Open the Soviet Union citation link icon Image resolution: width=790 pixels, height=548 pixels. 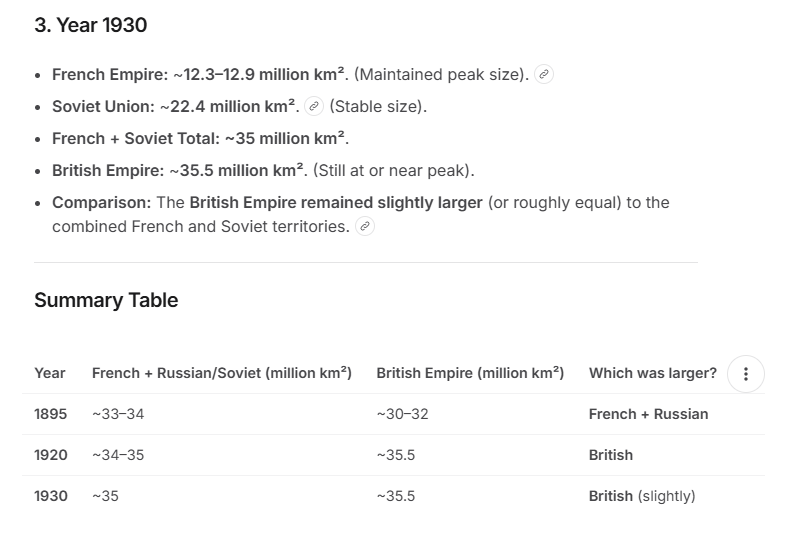coord(314,106)
